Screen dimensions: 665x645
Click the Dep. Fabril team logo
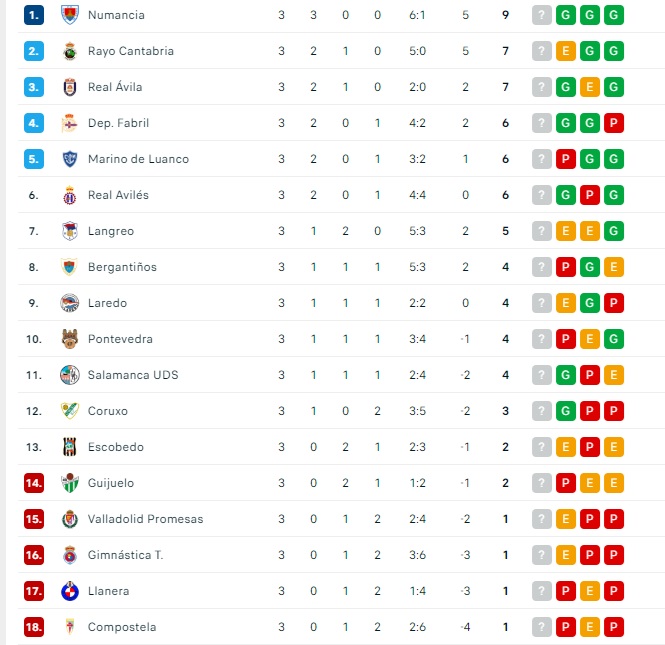(69, 123)
